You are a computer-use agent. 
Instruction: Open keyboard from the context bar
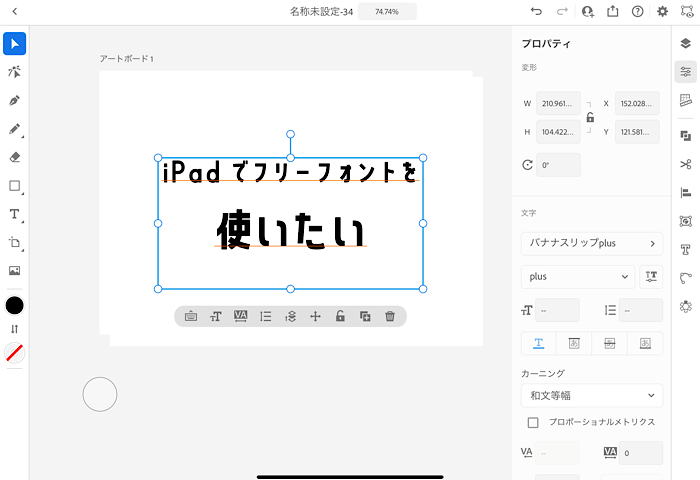191,316
